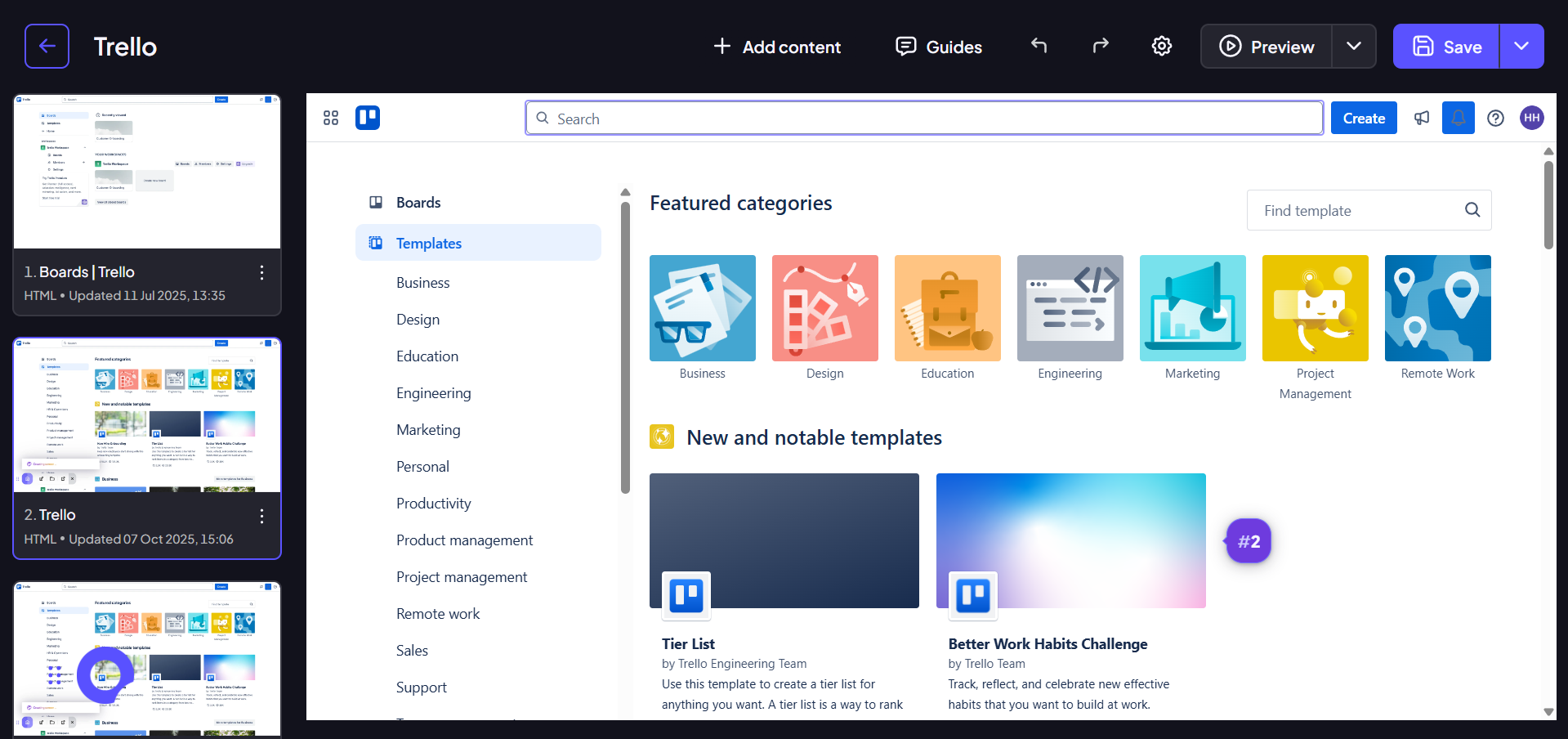Open the Tier List template card
1568x739 pixels.
pos(784,594)
